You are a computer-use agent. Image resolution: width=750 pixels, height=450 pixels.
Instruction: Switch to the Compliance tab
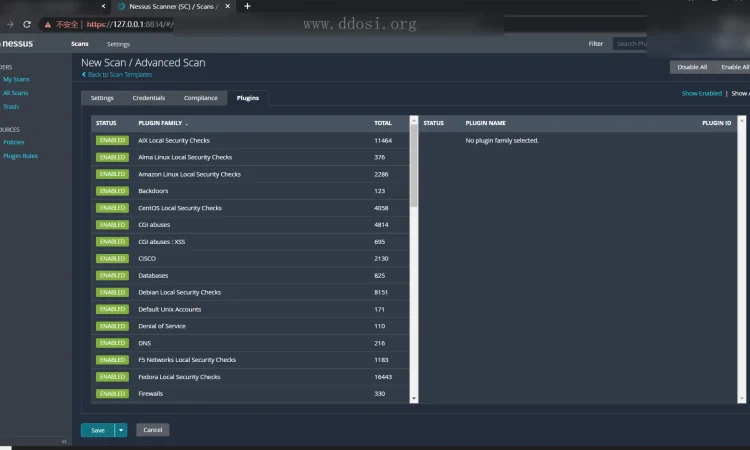click(x=200, y=98)
